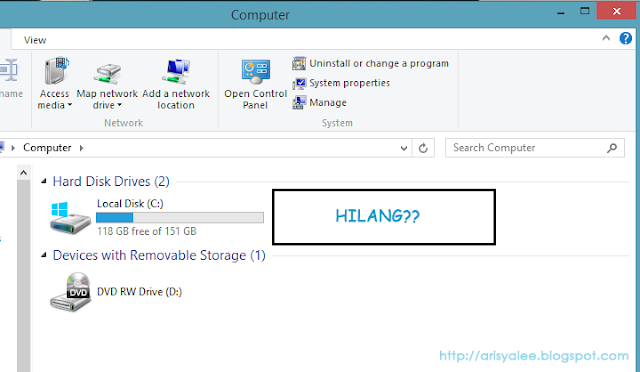Image resolution: width=640 pixels, height=372 pixels.
Task: Click the Uninstall or change a program text
Action: [x=379, y=63]
